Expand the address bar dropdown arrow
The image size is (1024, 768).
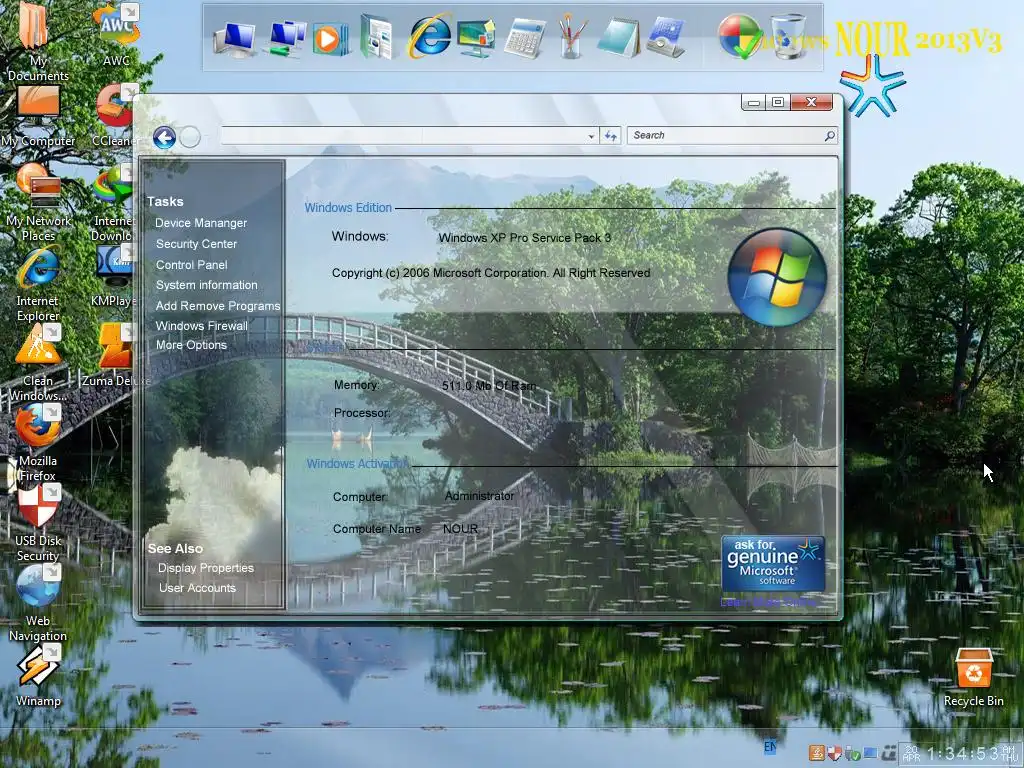(x=591, y=136)
